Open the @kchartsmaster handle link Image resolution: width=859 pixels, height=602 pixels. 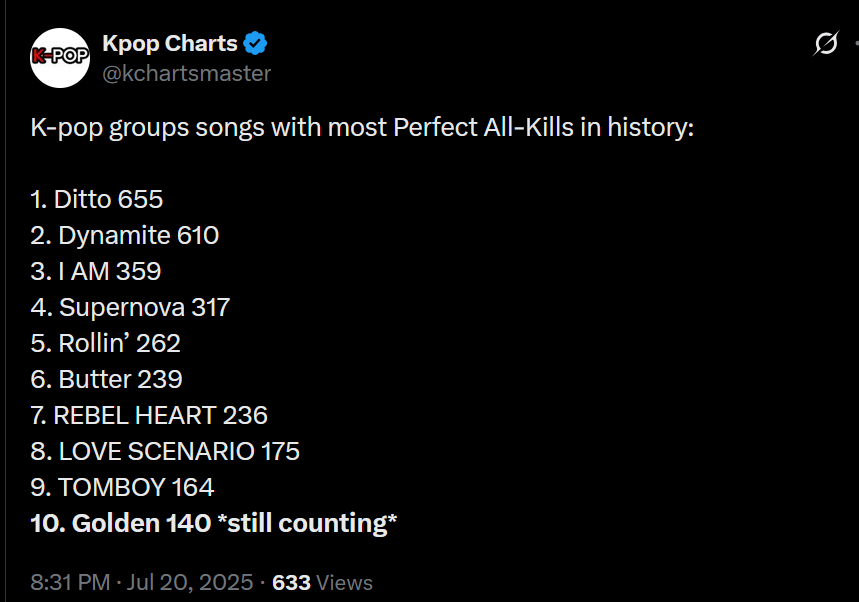[x=187, y=73]
